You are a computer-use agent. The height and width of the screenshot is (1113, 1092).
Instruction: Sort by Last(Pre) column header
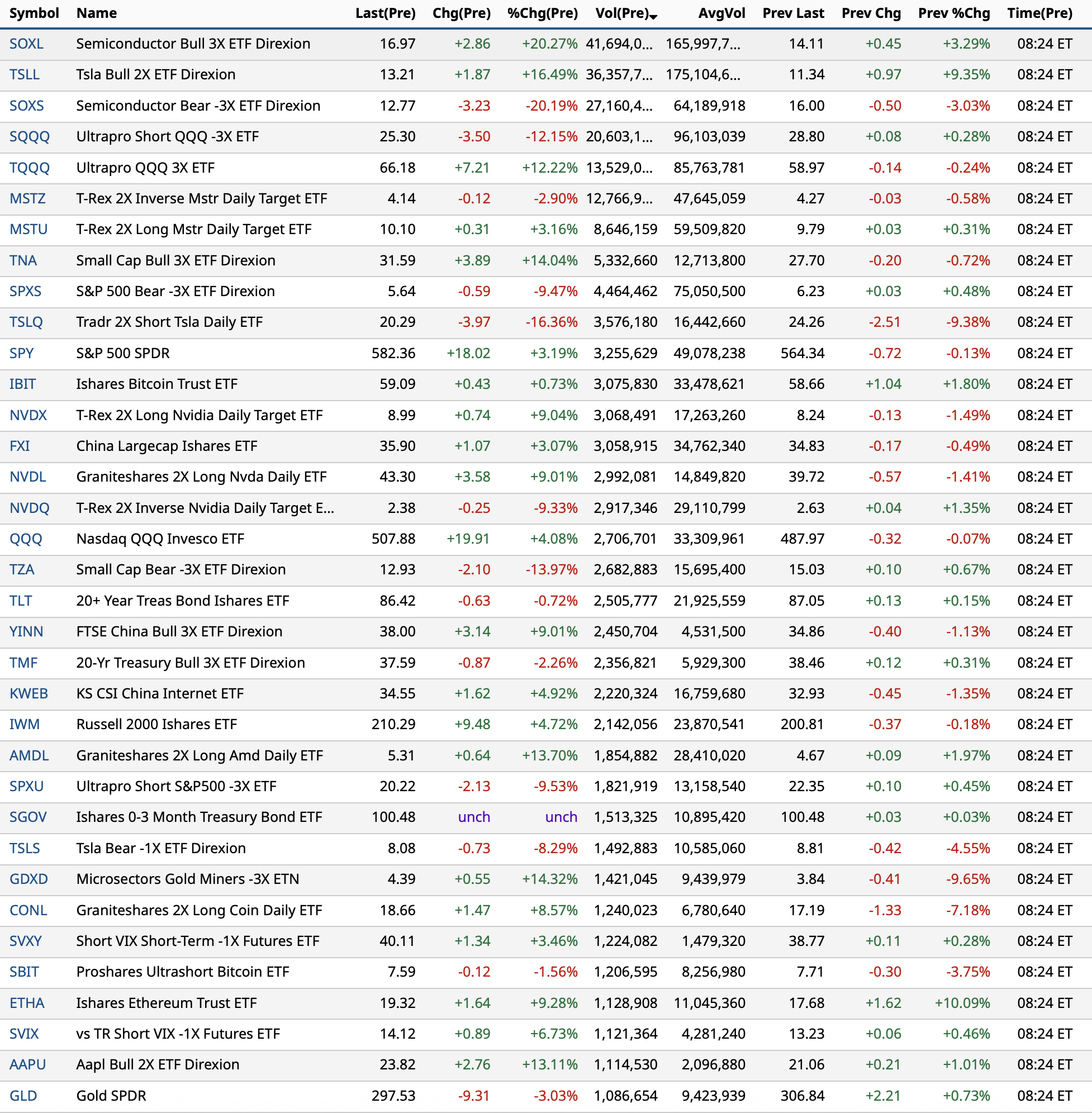pyautogui.click(x=385, y=13)
